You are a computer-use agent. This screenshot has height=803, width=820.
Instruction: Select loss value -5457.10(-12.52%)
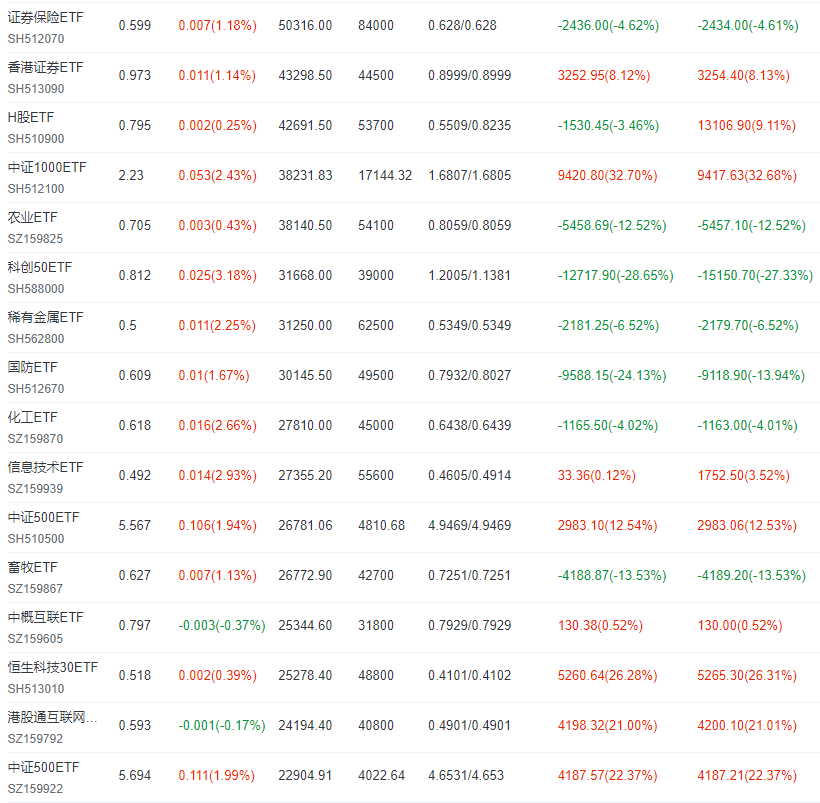[x=751, y=225]
